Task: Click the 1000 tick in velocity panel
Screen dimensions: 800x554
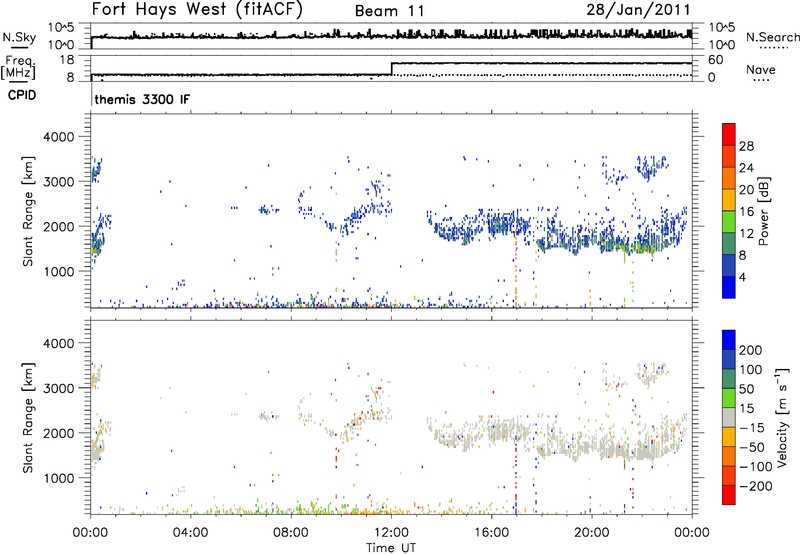Action: 58,478
